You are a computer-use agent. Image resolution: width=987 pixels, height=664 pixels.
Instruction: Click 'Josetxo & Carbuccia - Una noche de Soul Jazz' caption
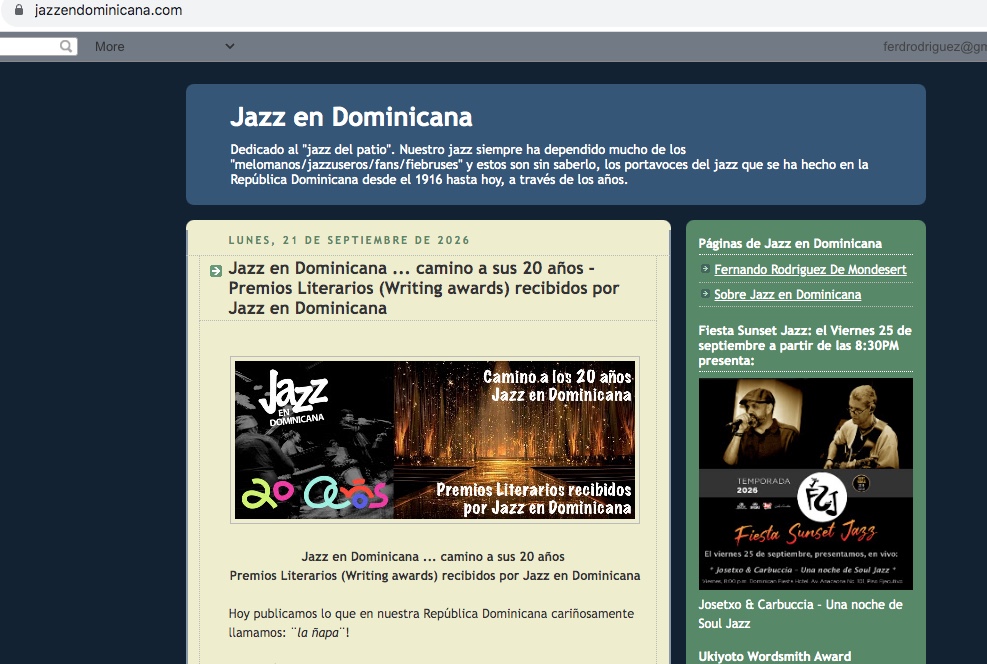pyautogui.click(x=801, y=614)
